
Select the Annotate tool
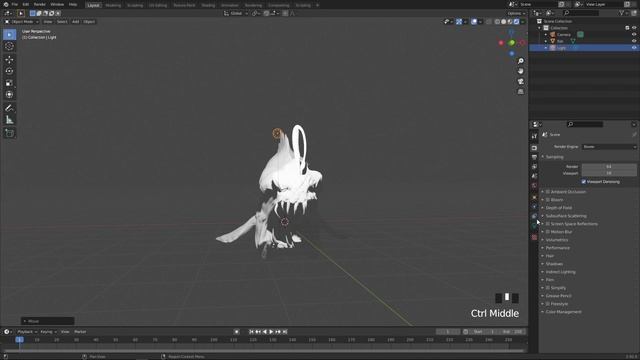[x=9, y=108]
